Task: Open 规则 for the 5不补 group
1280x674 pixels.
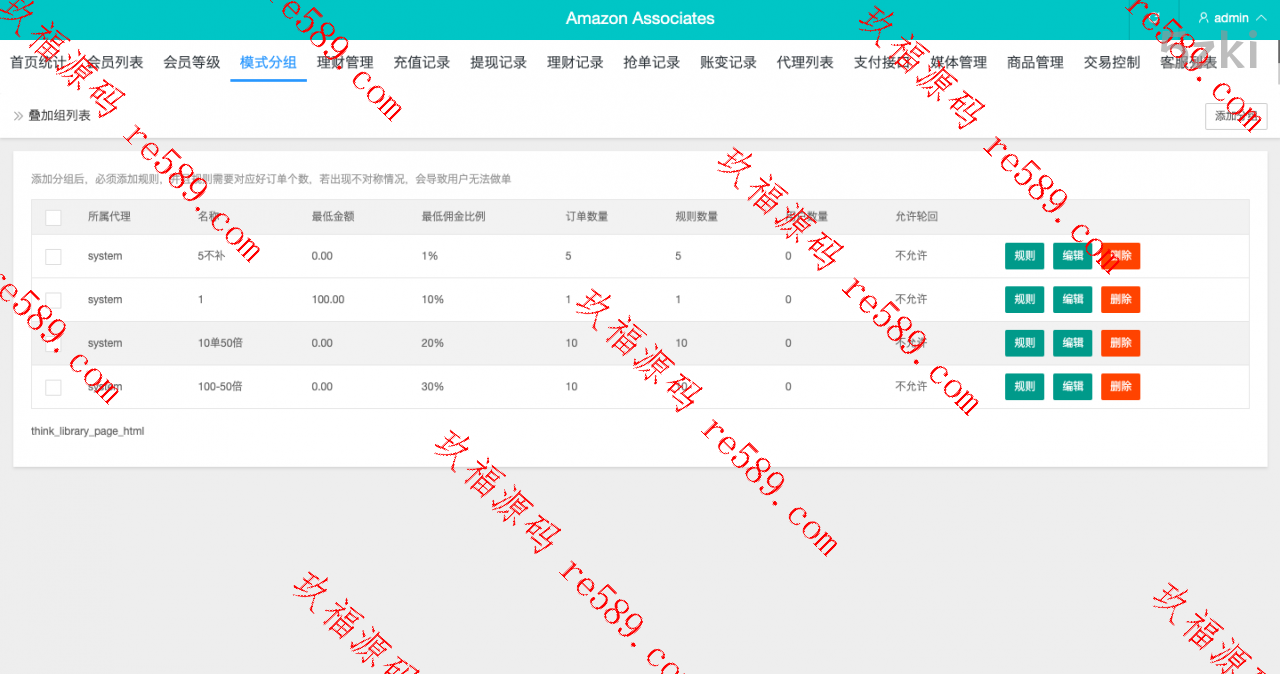Action: tap(1024, 256)
